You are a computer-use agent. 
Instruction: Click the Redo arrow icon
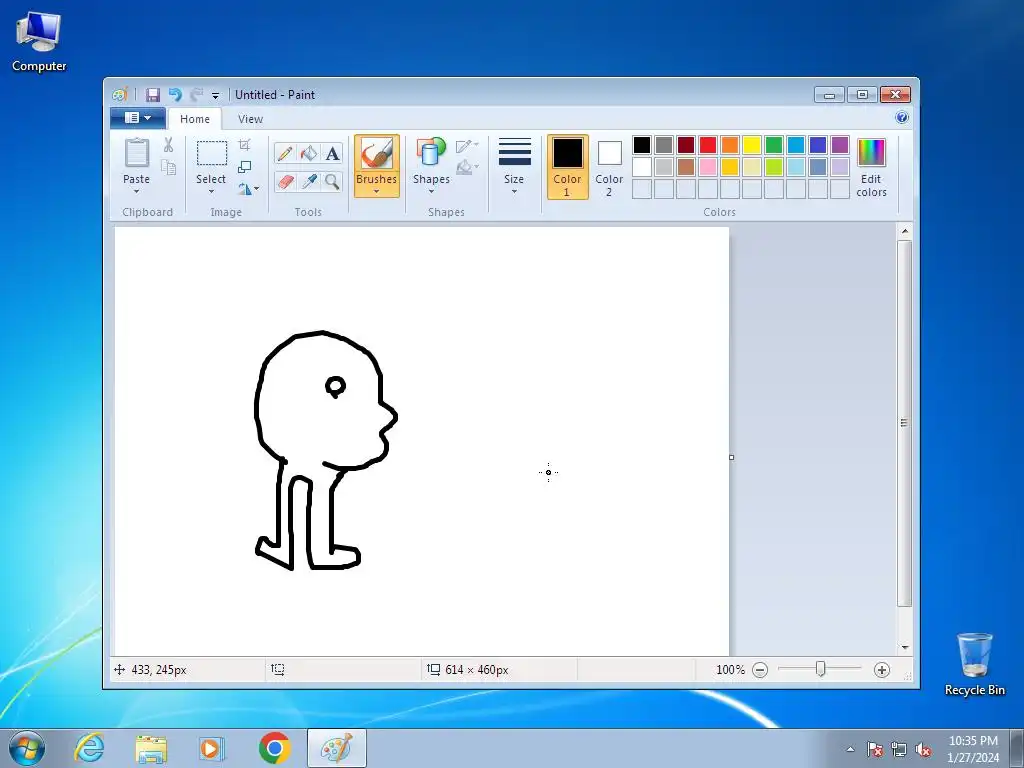point(196,95)
